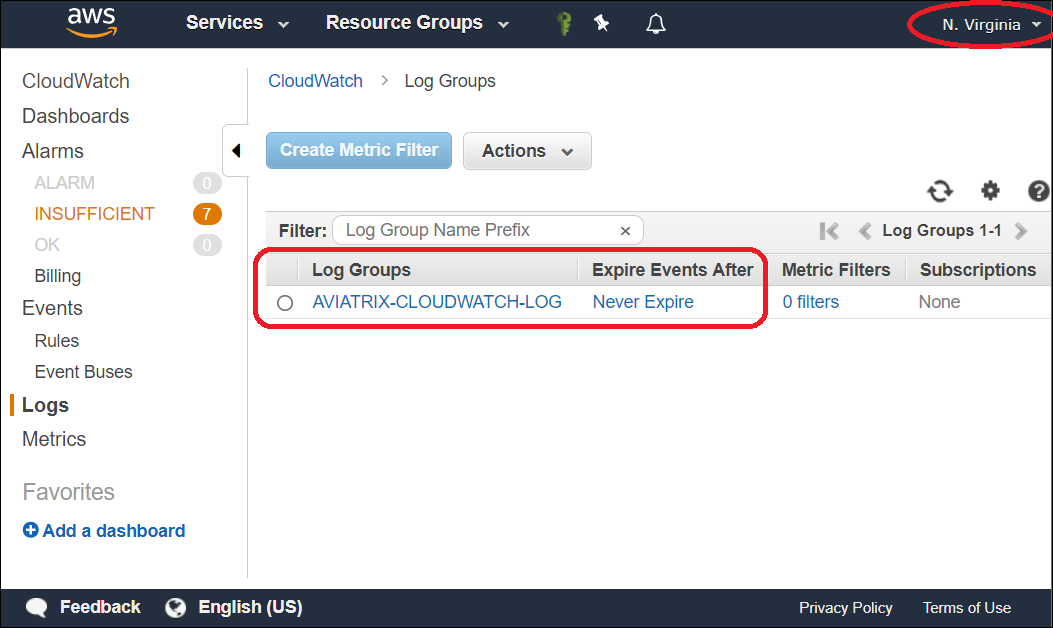Screen dimensions: 1053x628
Task: Open the Actions dropdown
Action: click(x=527, y=150)
